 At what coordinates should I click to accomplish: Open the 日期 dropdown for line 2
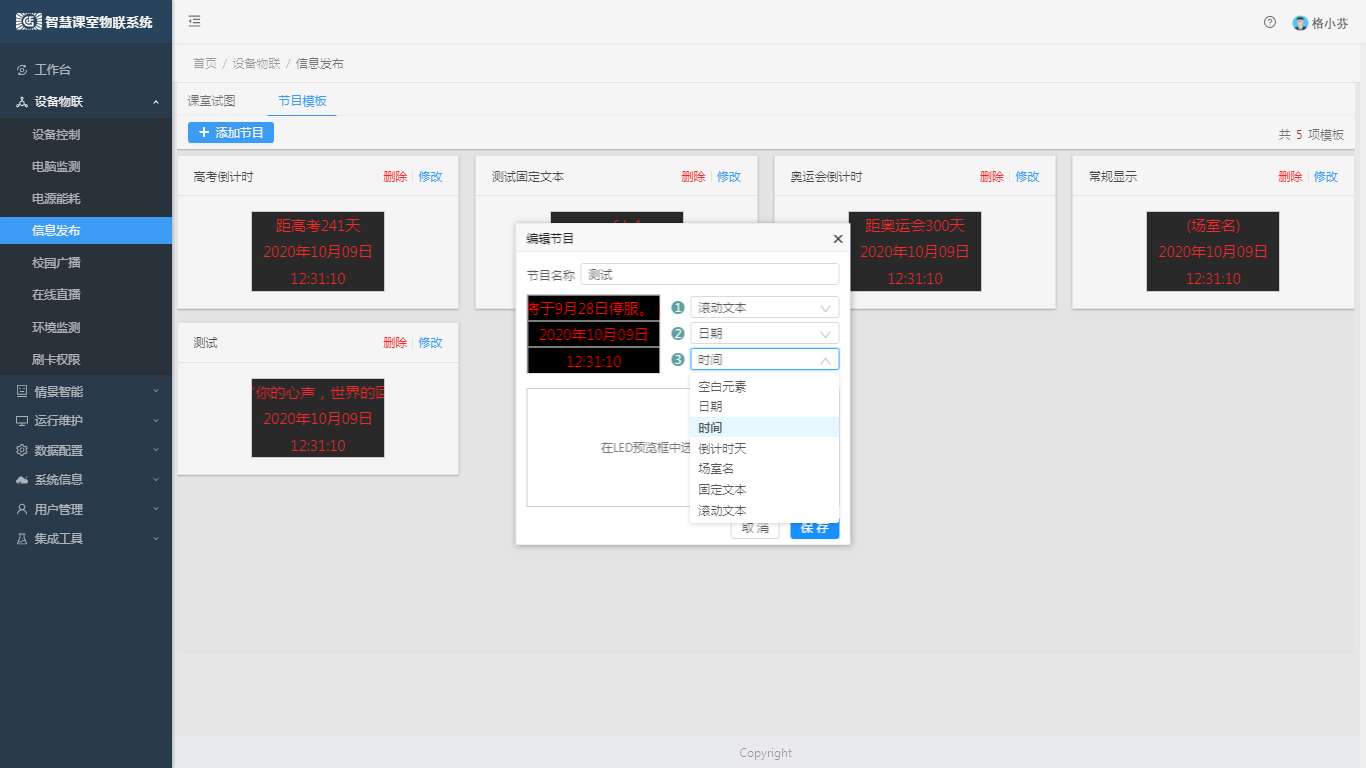click(764, 334)
